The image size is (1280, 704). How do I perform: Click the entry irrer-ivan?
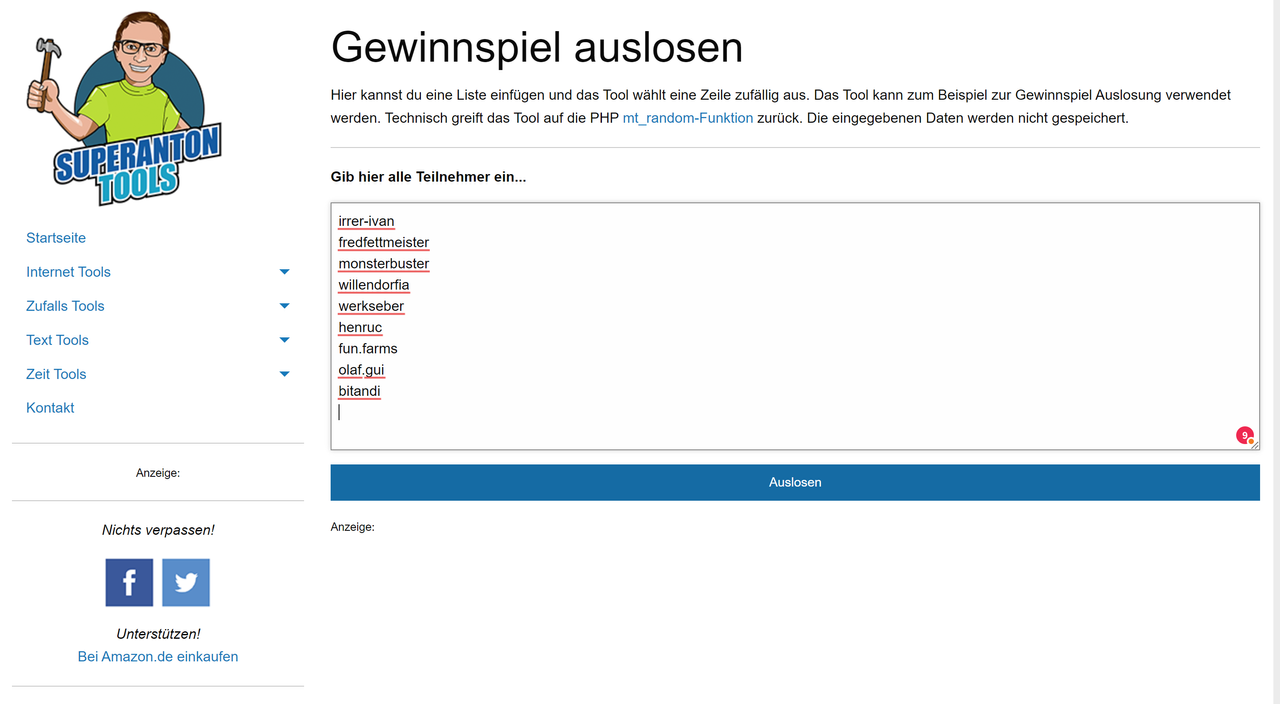click(366, 221)
